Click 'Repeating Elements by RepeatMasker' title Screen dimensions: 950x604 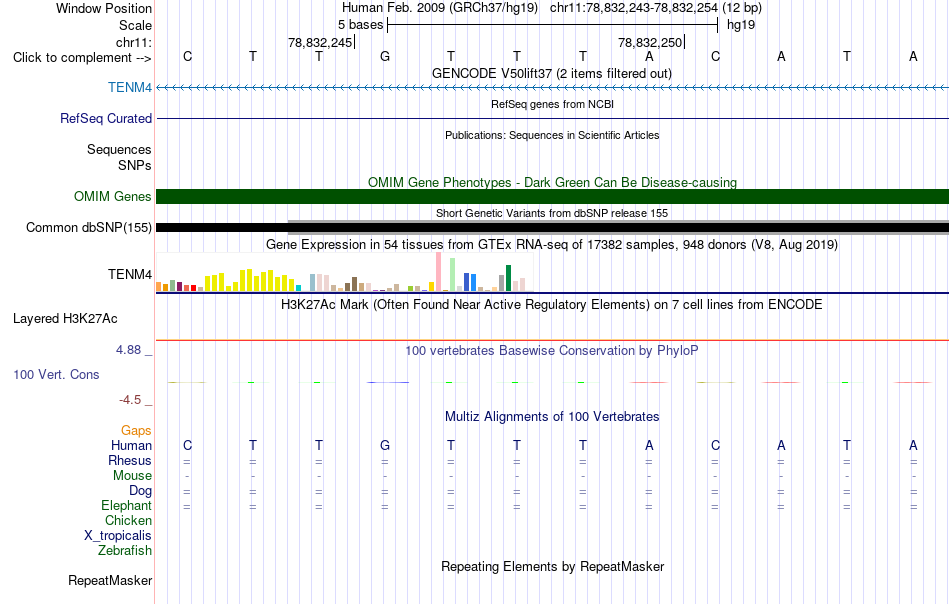(553, 566)
